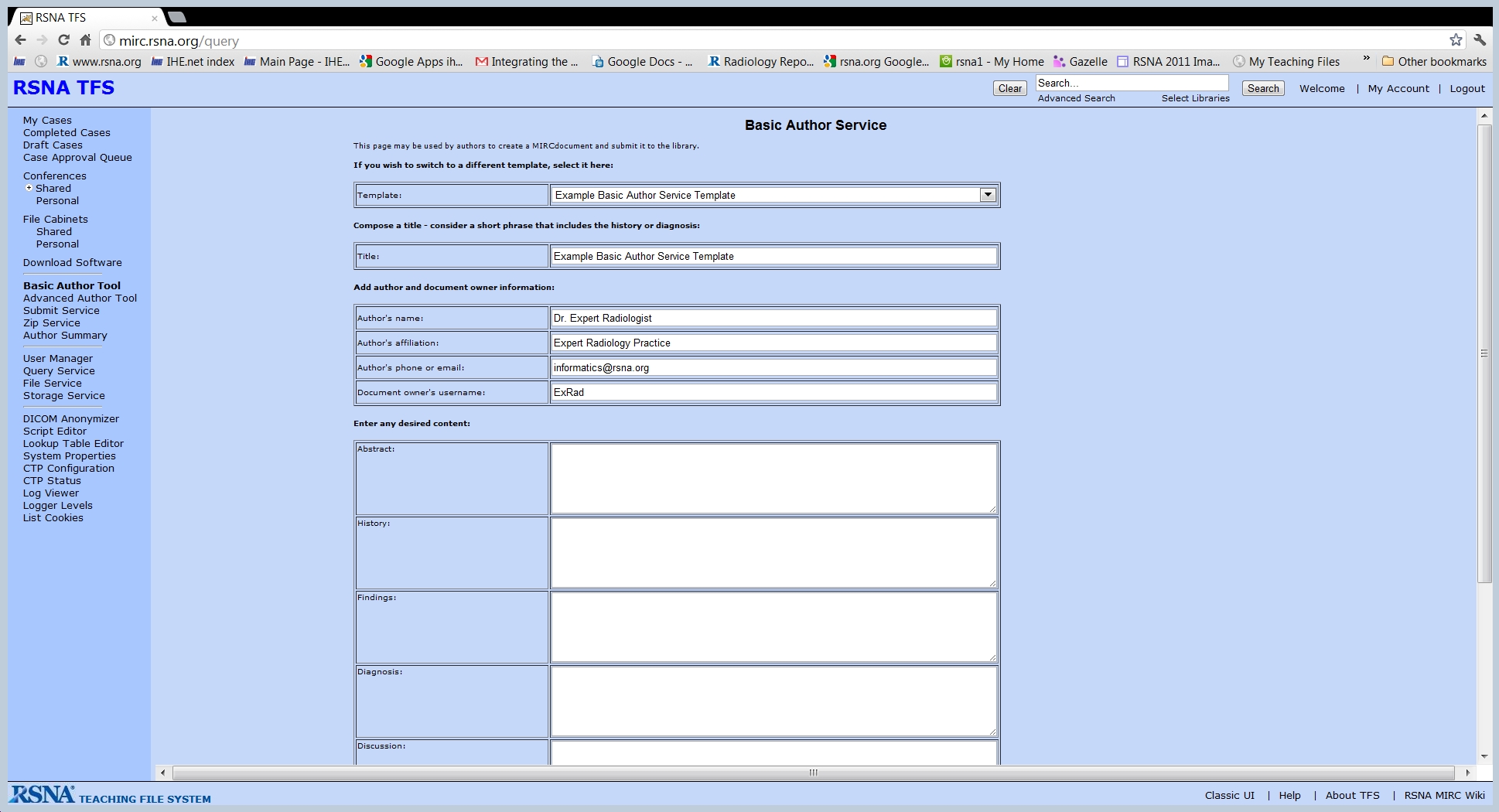Image resolution: width=1499 pixels, height=812 pixels.
Task: Click inside the Abstract text area
Action: click(x=774, y=479)
